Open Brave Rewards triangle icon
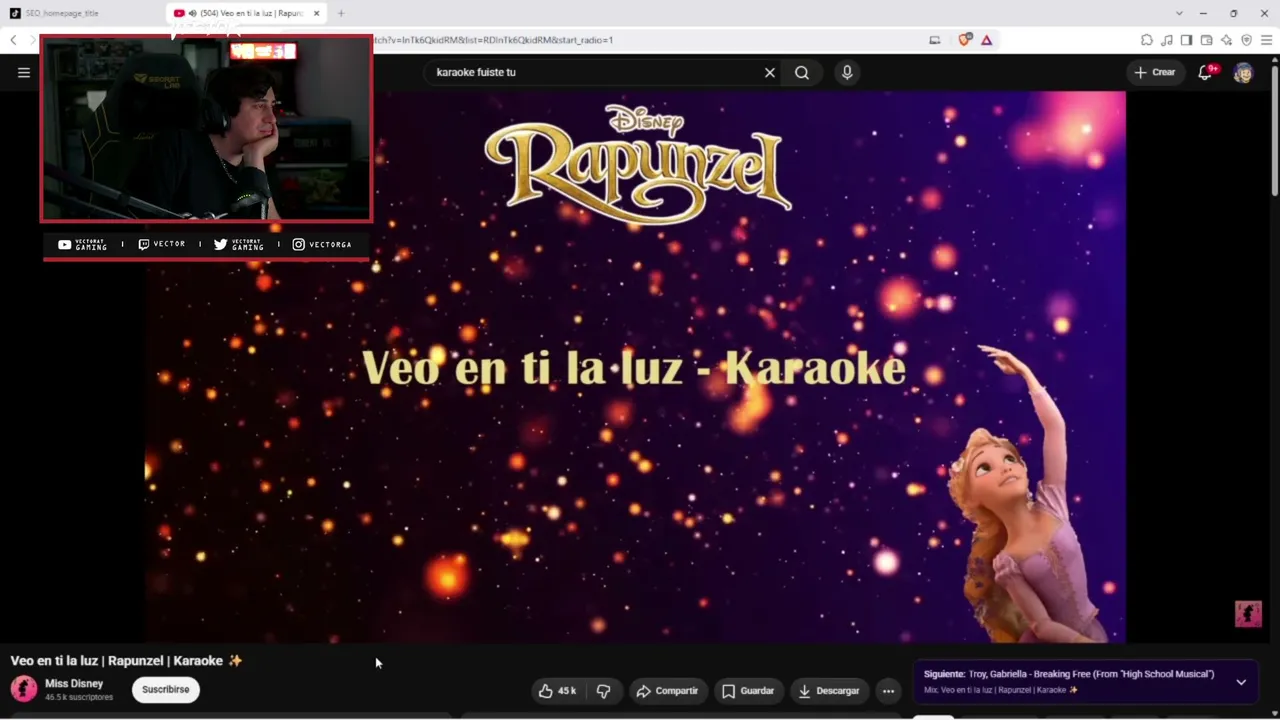This screenshot has height=720, width=1280. click(x=986, y=40)
